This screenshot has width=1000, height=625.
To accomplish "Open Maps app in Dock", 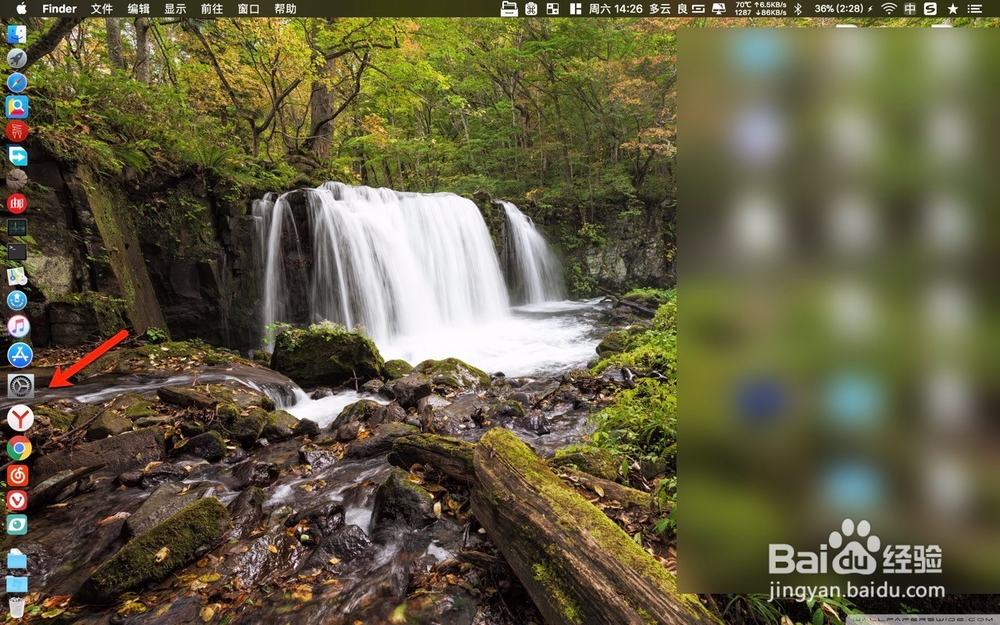I will click(x=17, y=276).
